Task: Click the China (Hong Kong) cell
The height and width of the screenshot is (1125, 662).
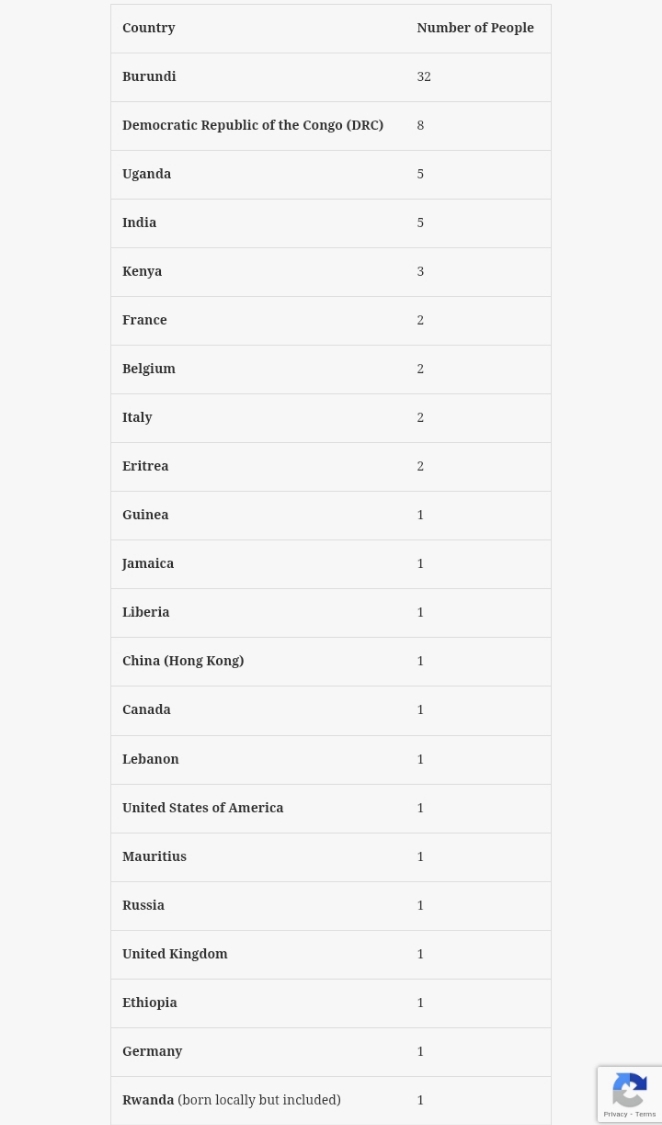Action: point(183,661)
